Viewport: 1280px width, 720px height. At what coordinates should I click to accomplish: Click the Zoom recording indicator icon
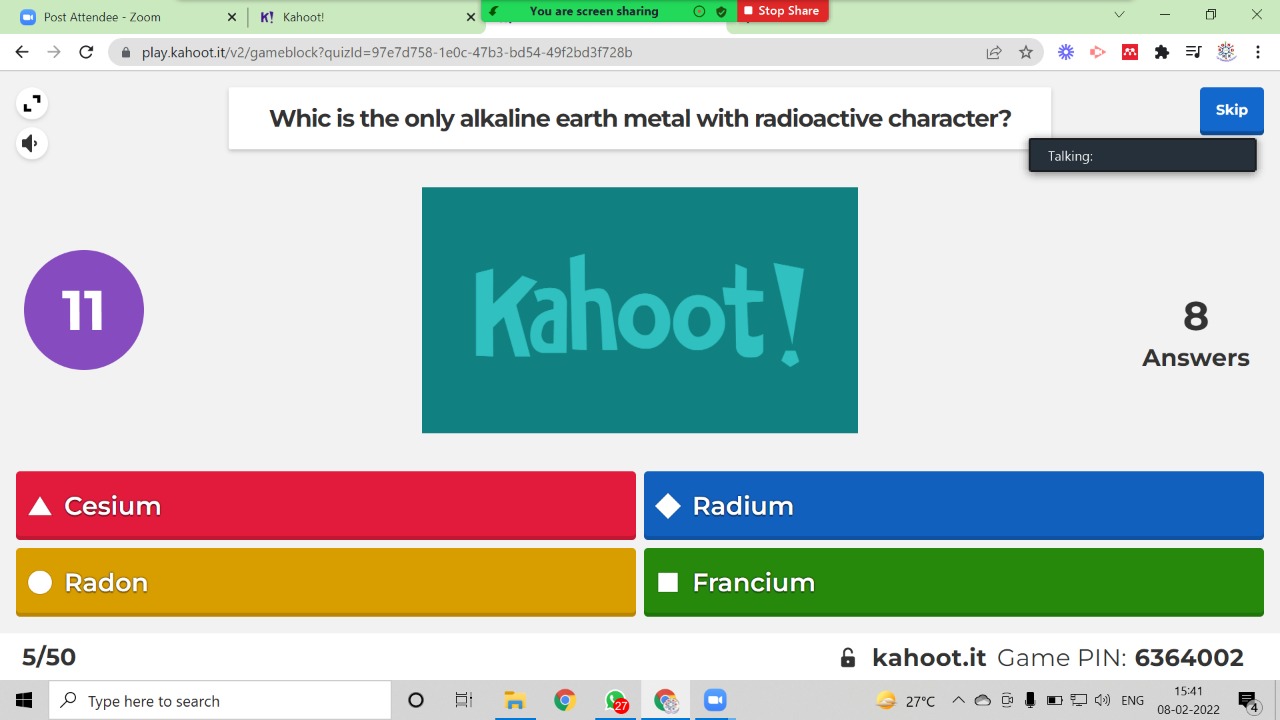click(699, 11)
